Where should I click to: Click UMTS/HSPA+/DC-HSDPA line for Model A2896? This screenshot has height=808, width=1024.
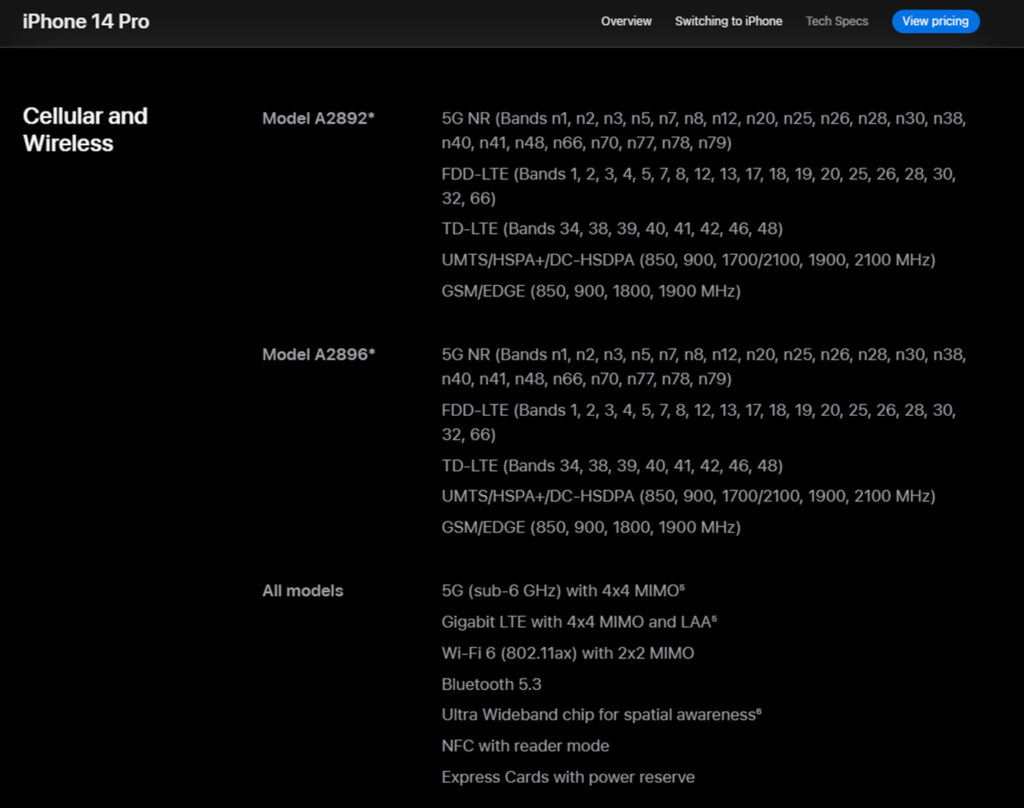click(x=688, y=496)
